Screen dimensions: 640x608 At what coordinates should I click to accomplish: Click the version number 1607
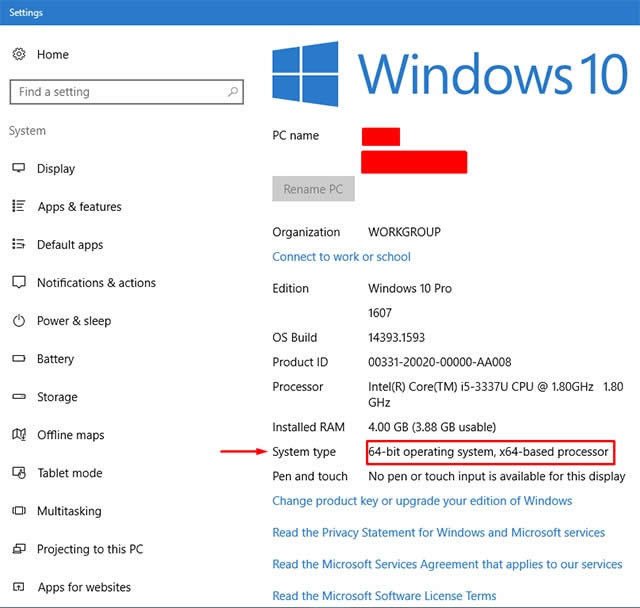[380, 313]
